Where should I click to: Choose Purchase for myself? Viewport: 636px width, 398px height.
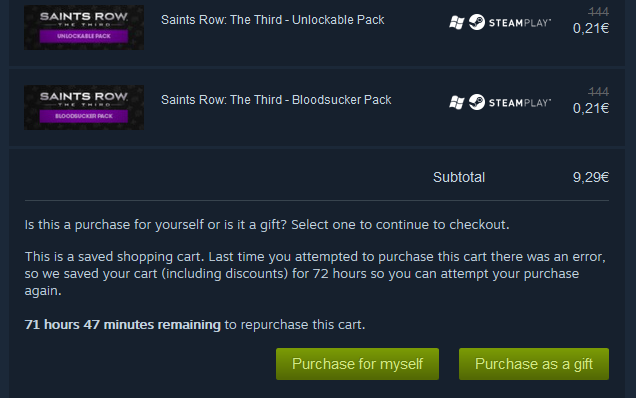click(357, 364)
